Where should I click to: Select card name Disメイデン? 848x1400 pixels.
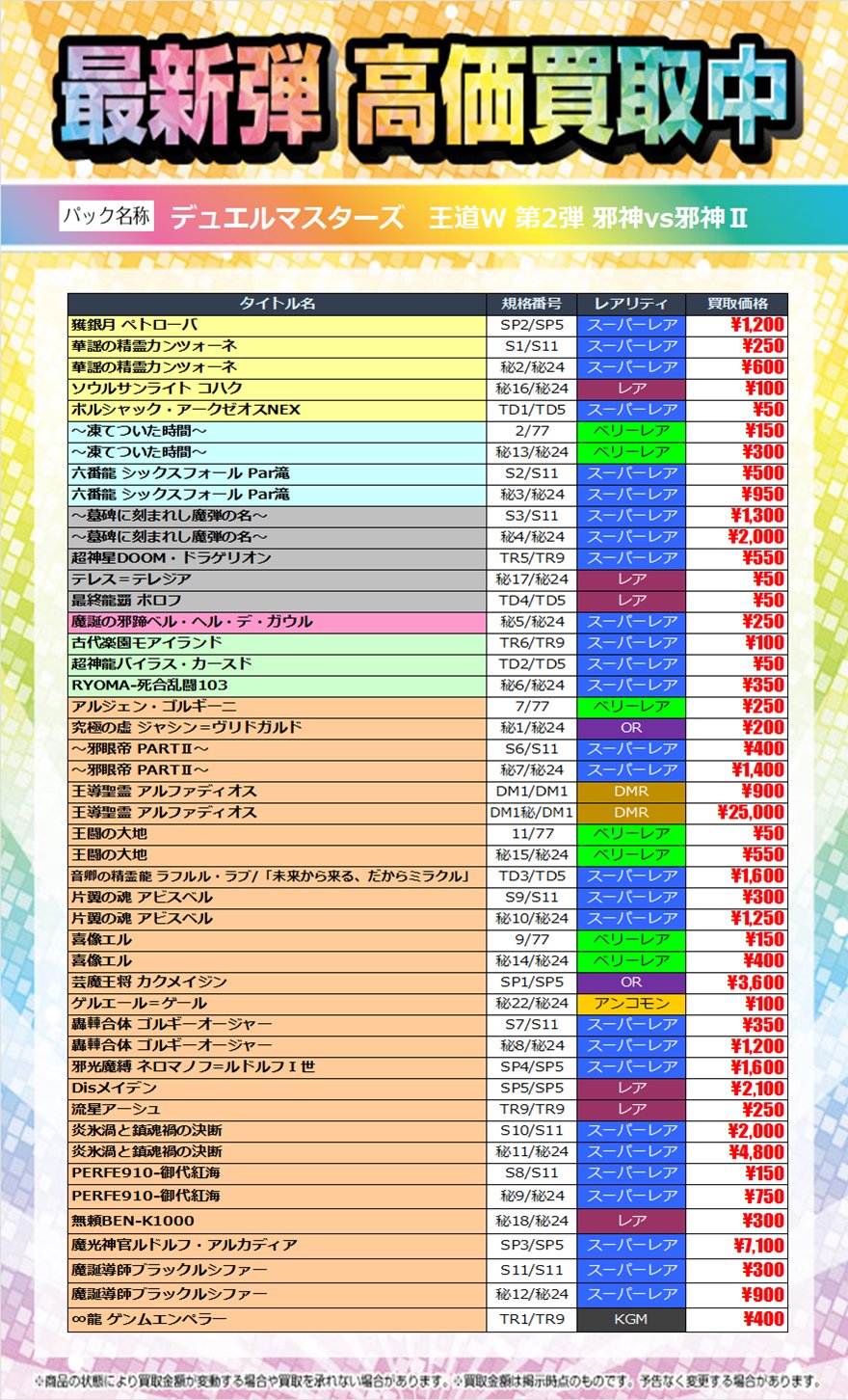pos(114,1089)
